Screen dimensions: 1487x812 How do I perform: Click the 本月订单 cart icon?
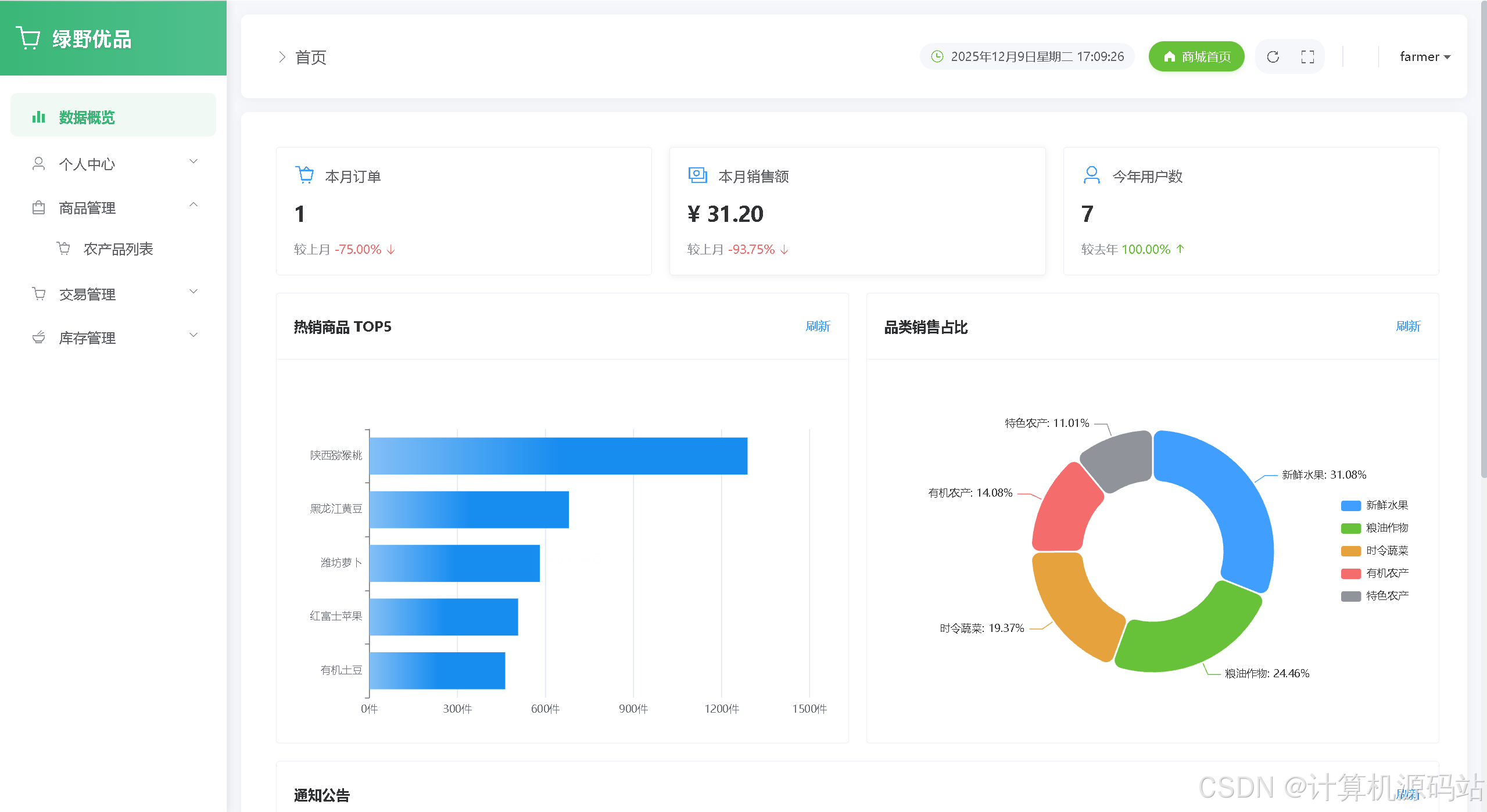tap(304, 175)
